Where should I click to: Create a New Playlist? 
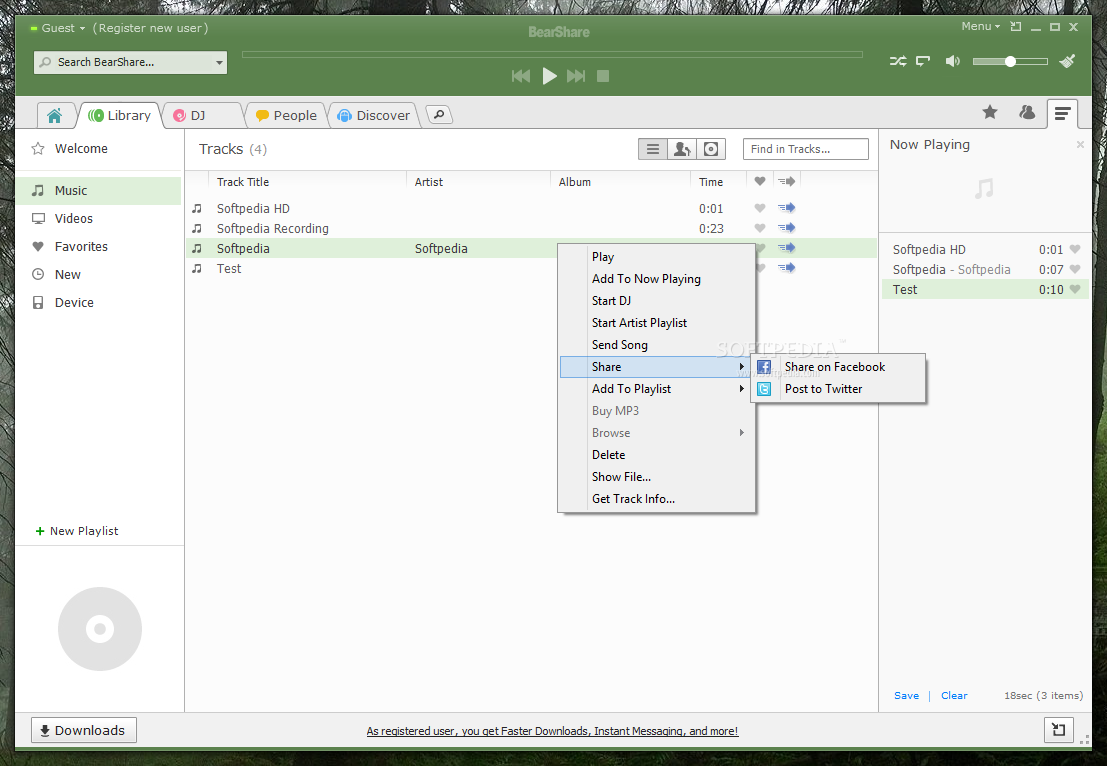[77, 531]
